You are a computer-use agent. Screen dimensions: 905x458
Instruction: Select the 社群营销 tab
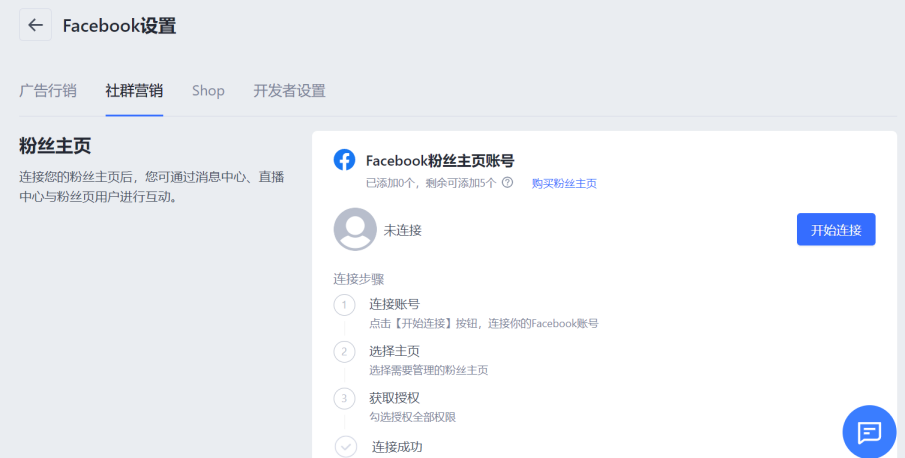[134, 91]
